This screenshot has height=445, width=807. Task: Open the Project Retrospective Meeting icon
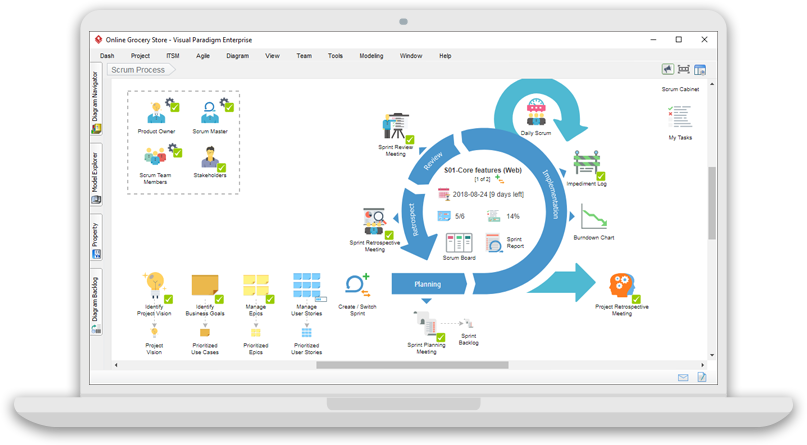[622, 286]
